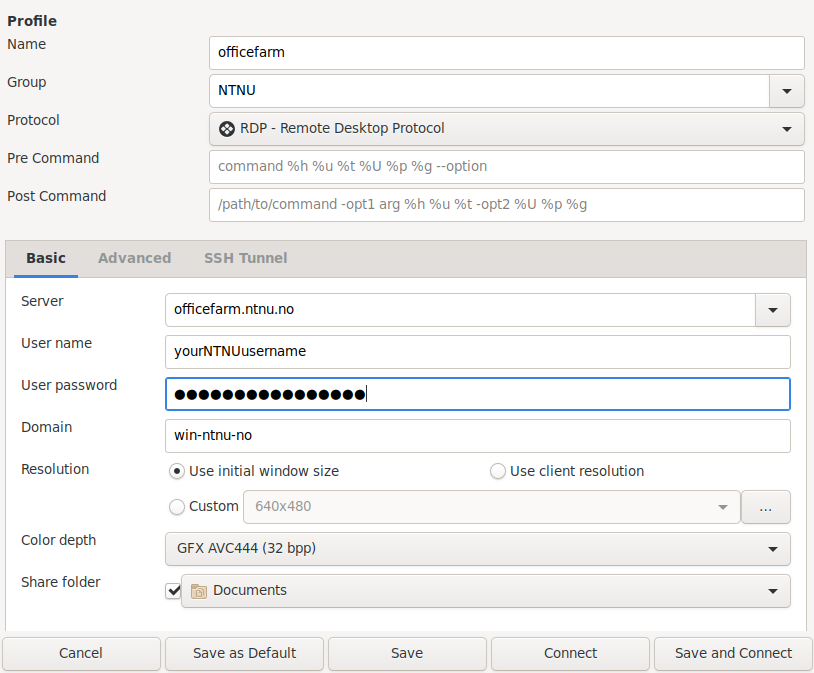Switch to the Advanced tab
Image resolution: width=814 pixels, height=673 pixels.
pyautogui.click(x=134, y=258)
